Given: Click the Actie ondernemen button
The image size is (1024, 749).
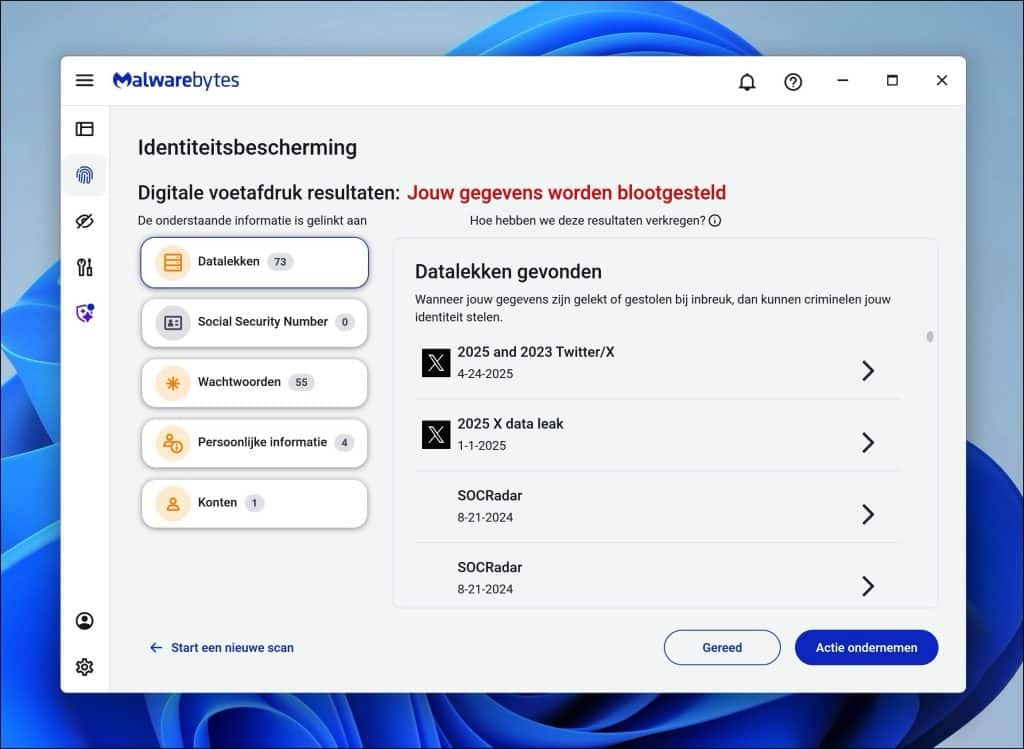Looking at the screenshot, I should tap(866, 647).
